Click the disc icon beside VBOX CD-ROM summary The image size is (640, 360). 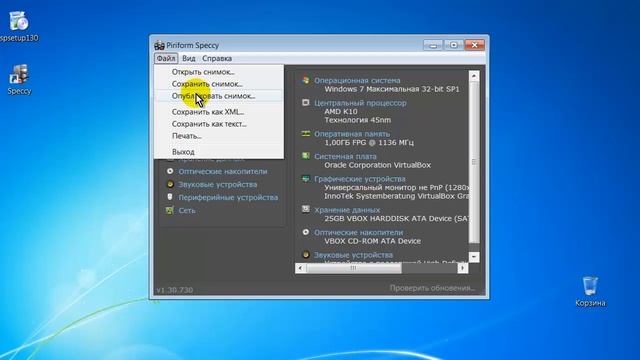coord(306,232)
